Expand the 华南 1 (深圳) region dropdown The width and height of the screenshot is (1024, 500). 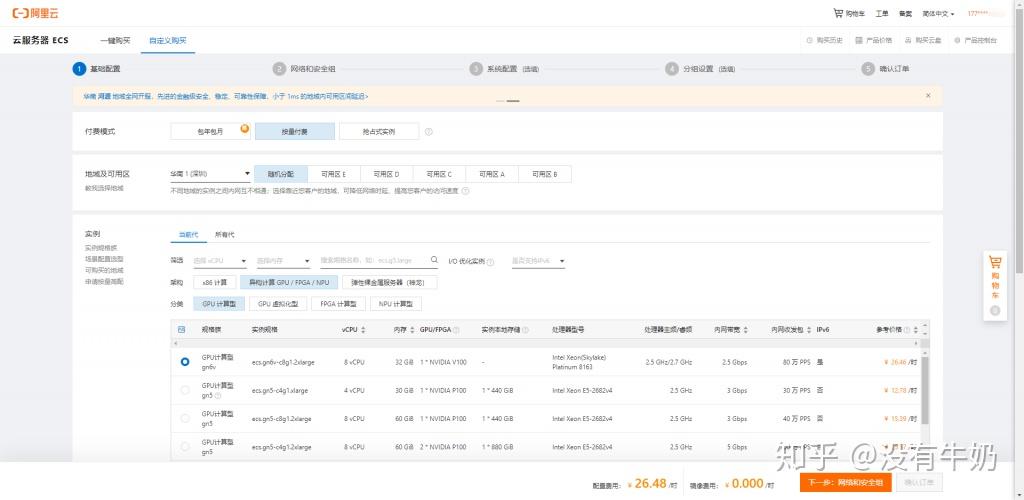210,174
